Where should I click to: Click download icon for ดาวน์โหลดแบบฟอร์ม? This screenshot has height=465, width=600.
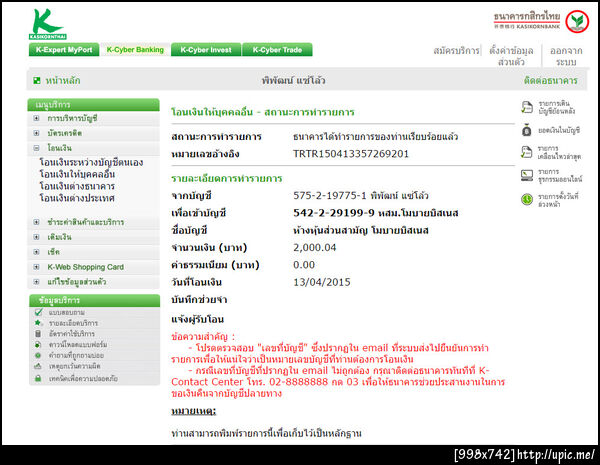[x=38, y=344]
